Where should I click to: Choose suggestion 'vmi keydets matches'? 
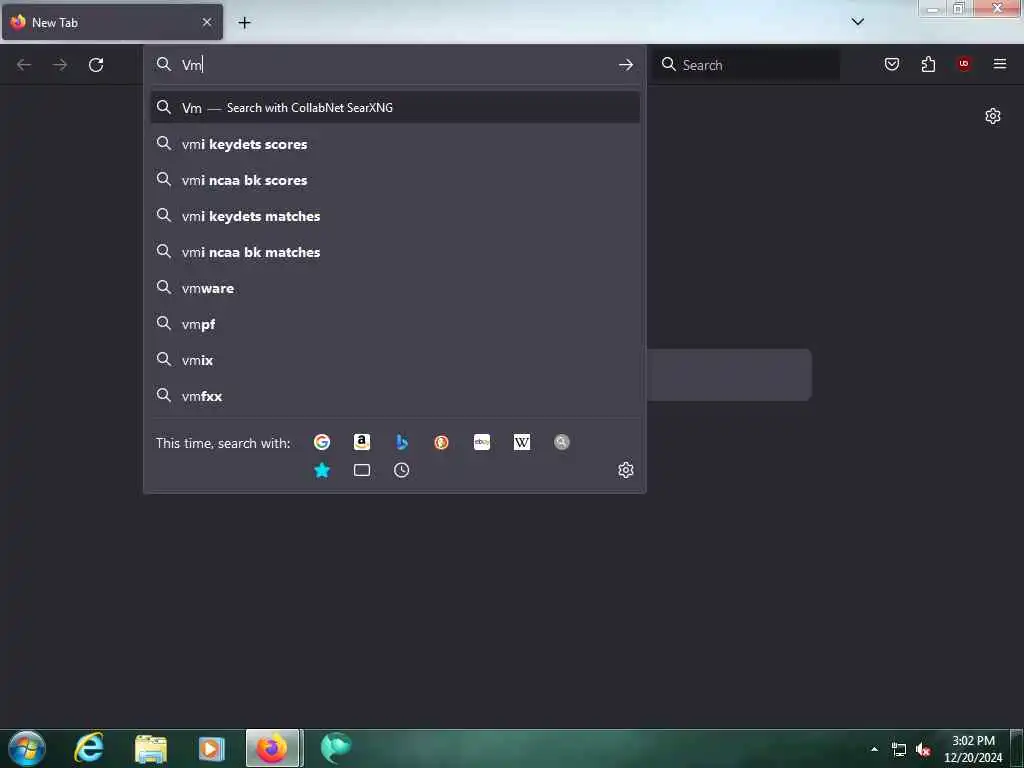tap(395, 216)
